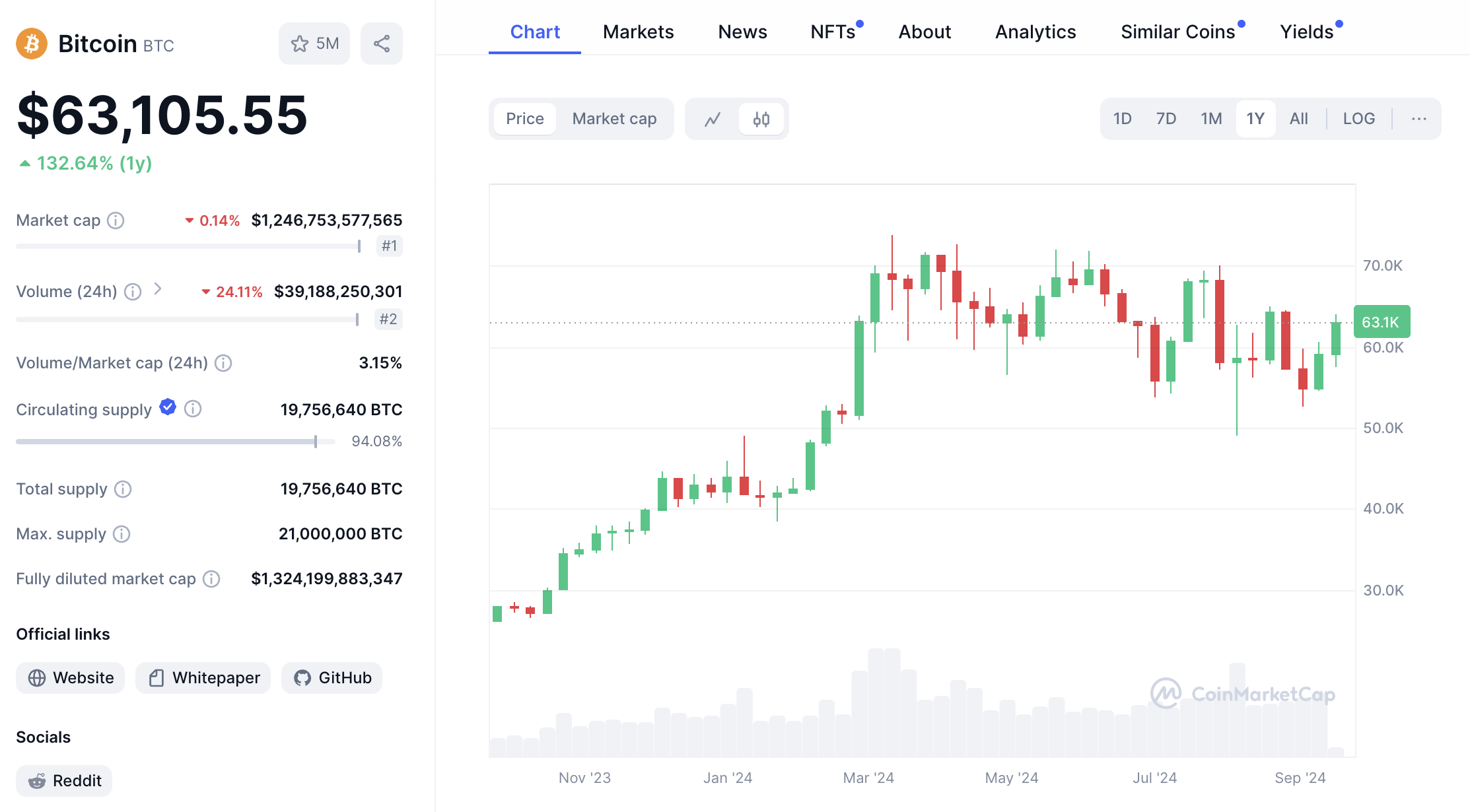Open the News tab

[x=742, y=32]
